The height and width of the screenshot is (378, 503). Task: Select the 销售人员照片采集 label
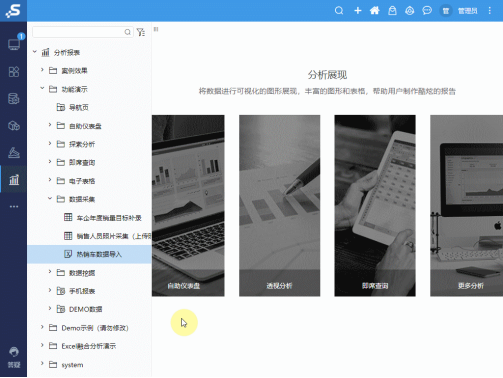[114, 236]
